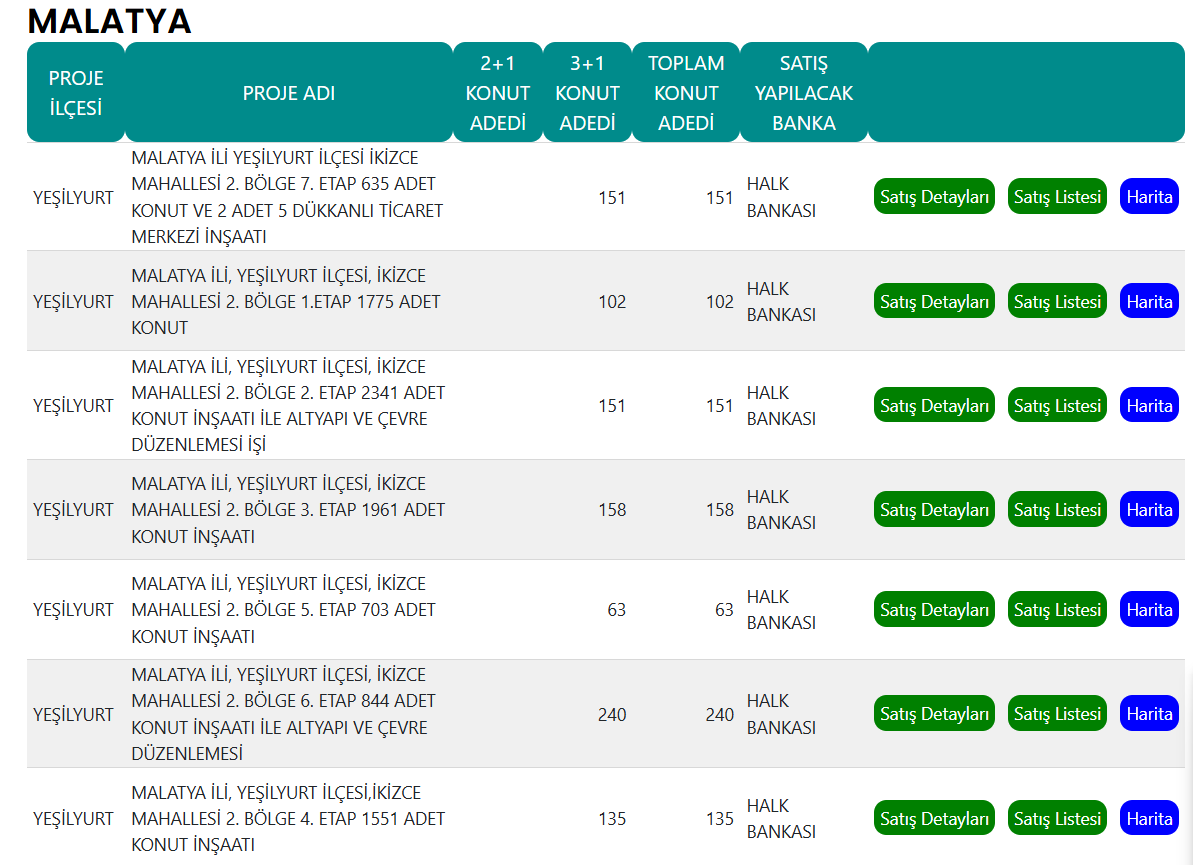Open Satış Detayları for 6. ETAP 844 ADET project
This screenshot has width=1193, height=865.
coord(934,714)
